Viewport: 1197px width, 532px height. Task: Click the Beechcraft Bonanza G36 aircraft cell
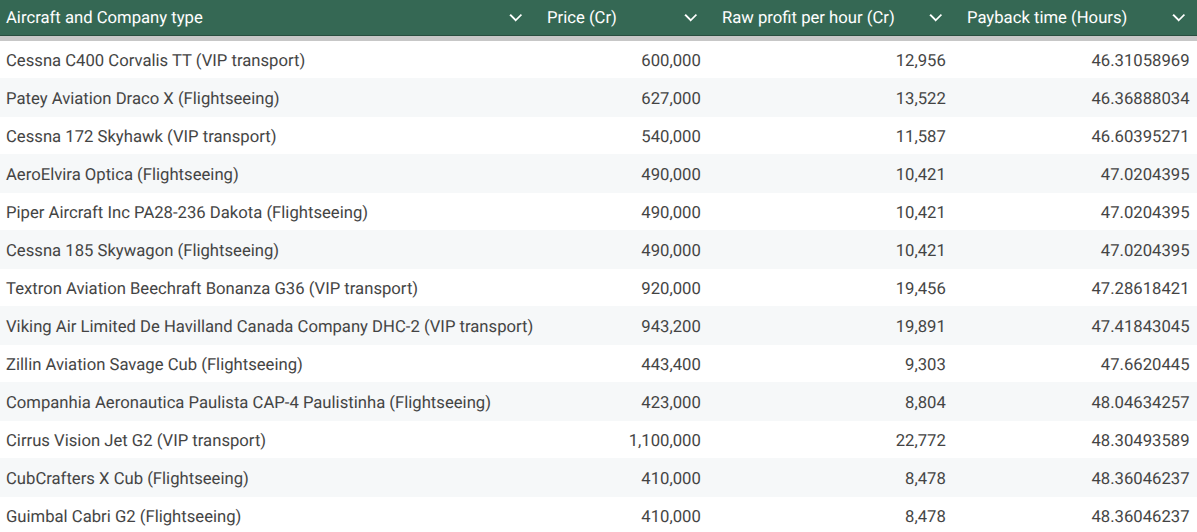click(x=212, y=288)
